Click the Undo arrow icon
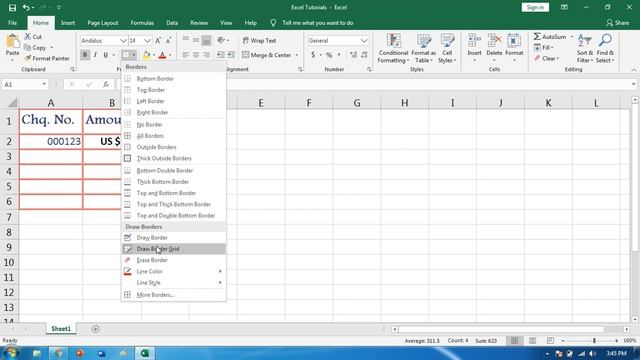 26,7
